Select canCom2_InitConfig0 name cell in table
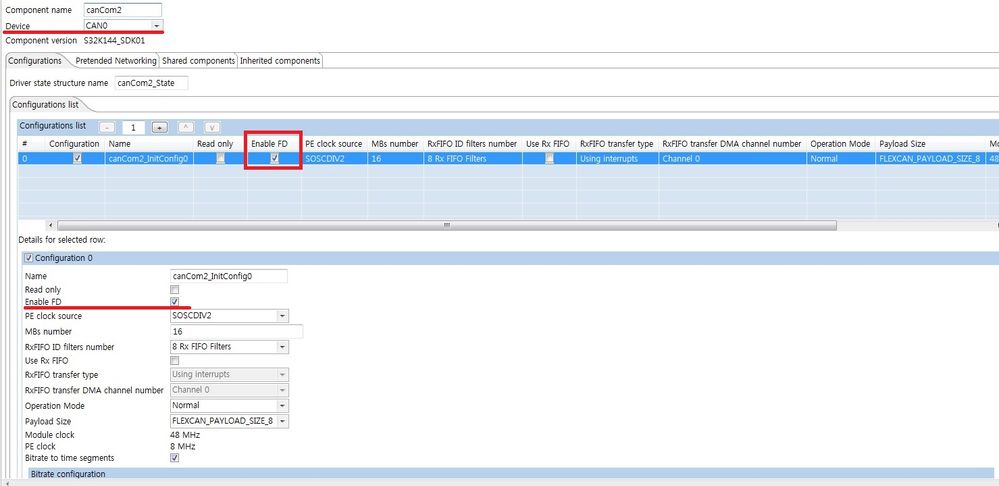This screenshot has height=486, width=999. tap(149, 159)
